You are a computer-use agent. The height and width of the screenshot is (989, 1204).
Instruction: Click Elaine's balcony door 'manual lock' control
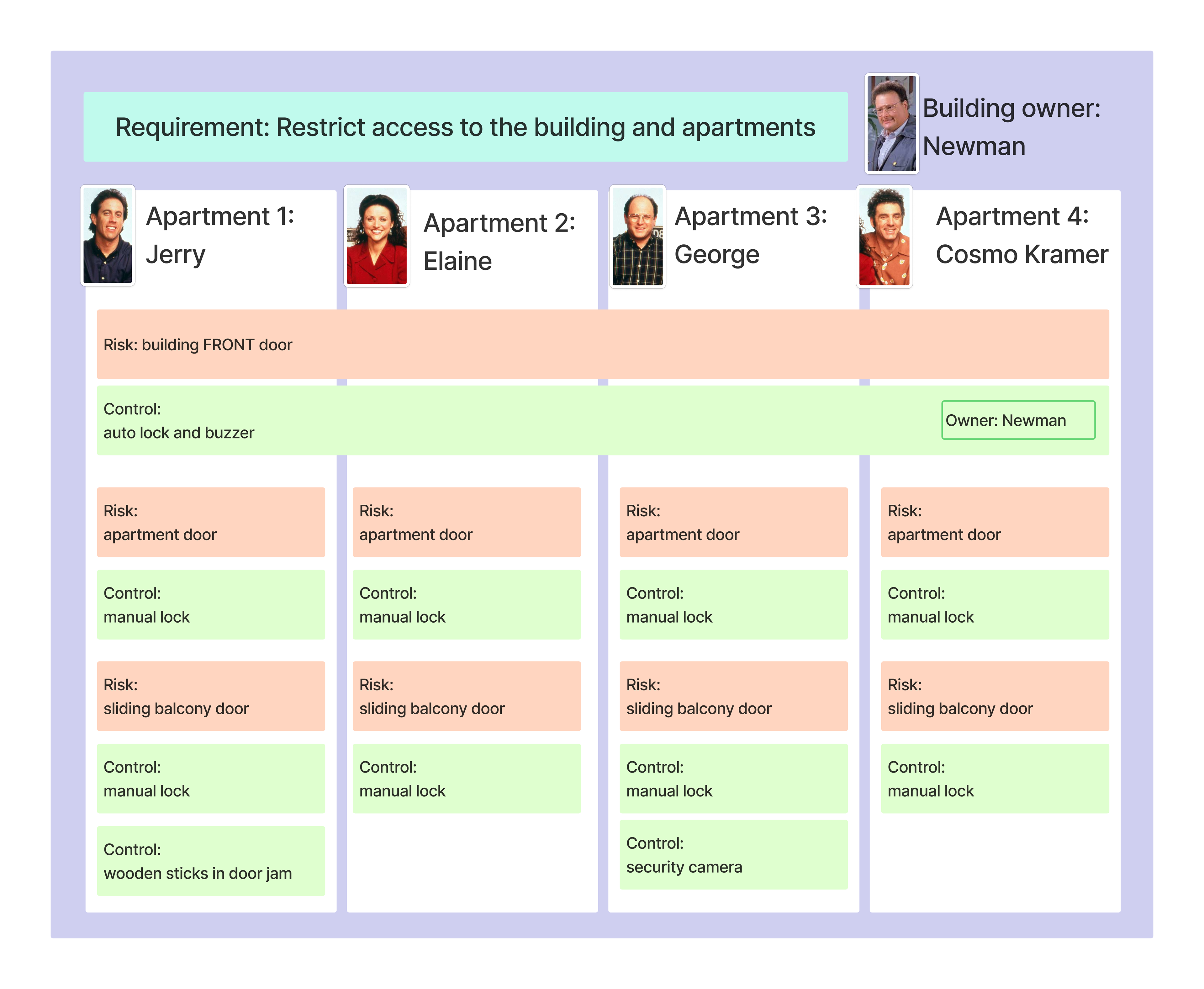[467, 778]
